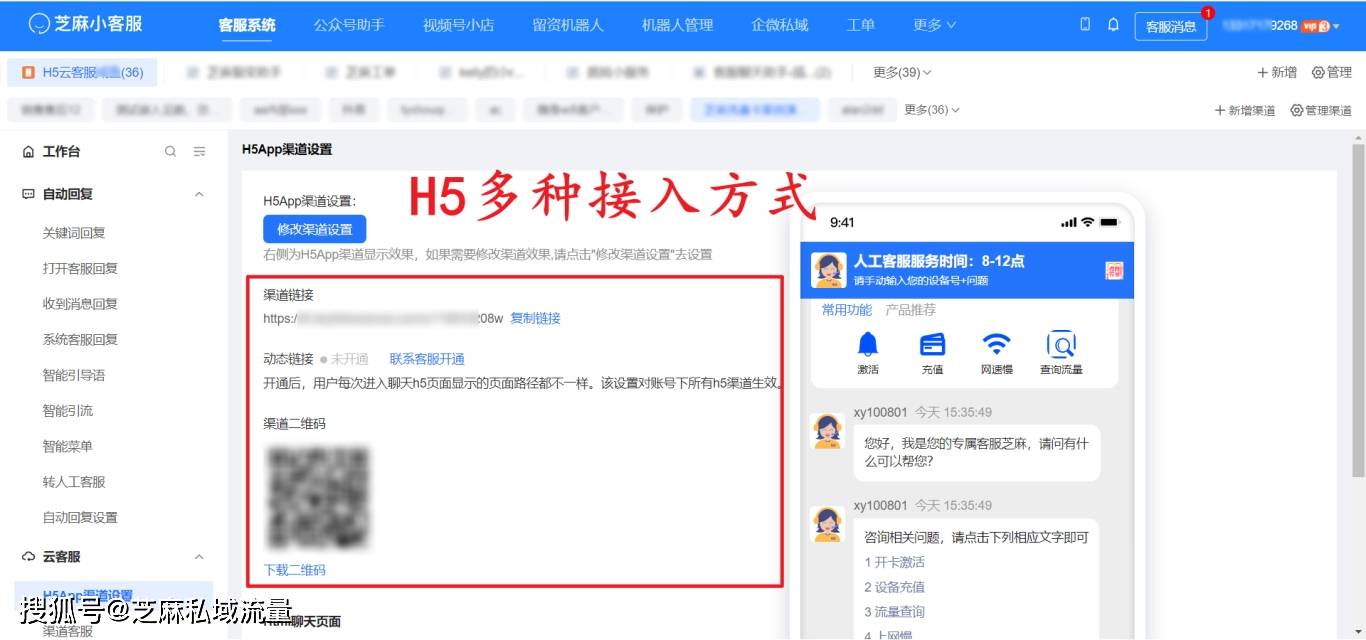Open 转人工客服
Viewport: 1366px width, 640px height.
click(x=74, y=481)
